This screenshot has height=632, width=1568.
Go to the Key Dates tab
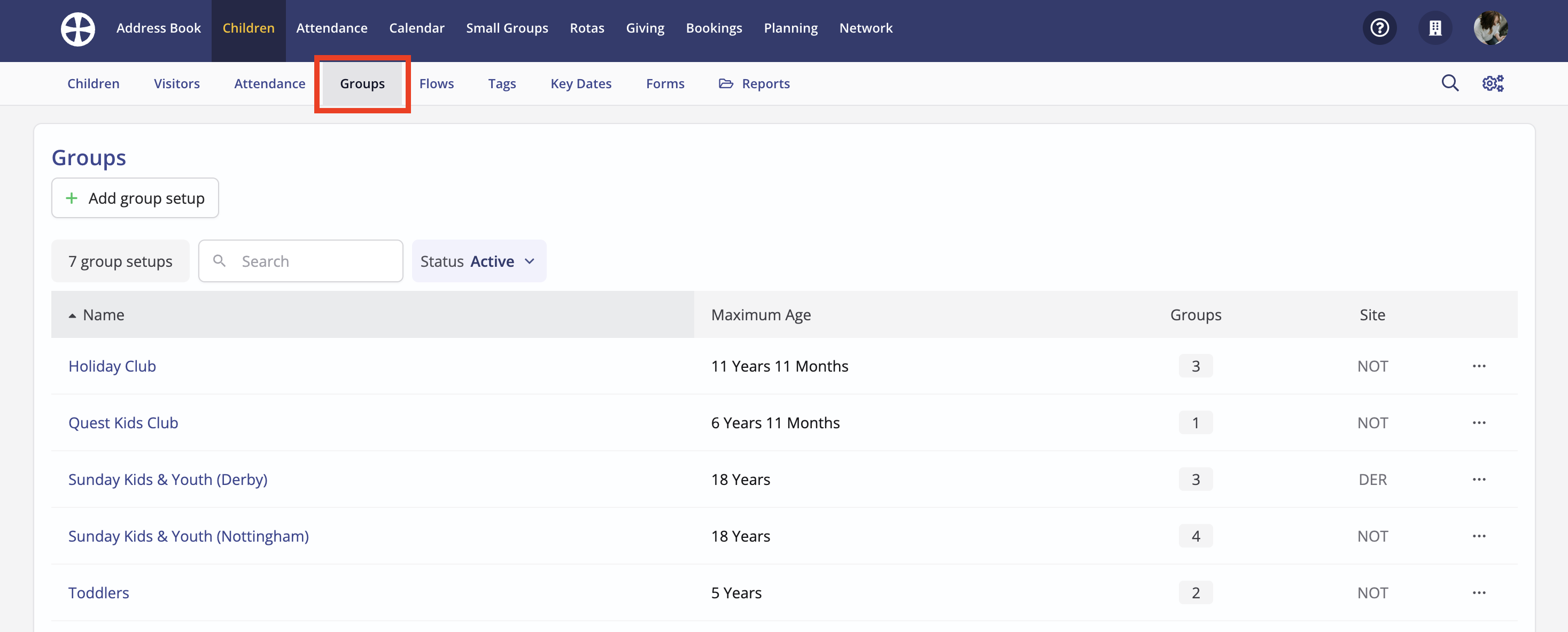(581, 83)
